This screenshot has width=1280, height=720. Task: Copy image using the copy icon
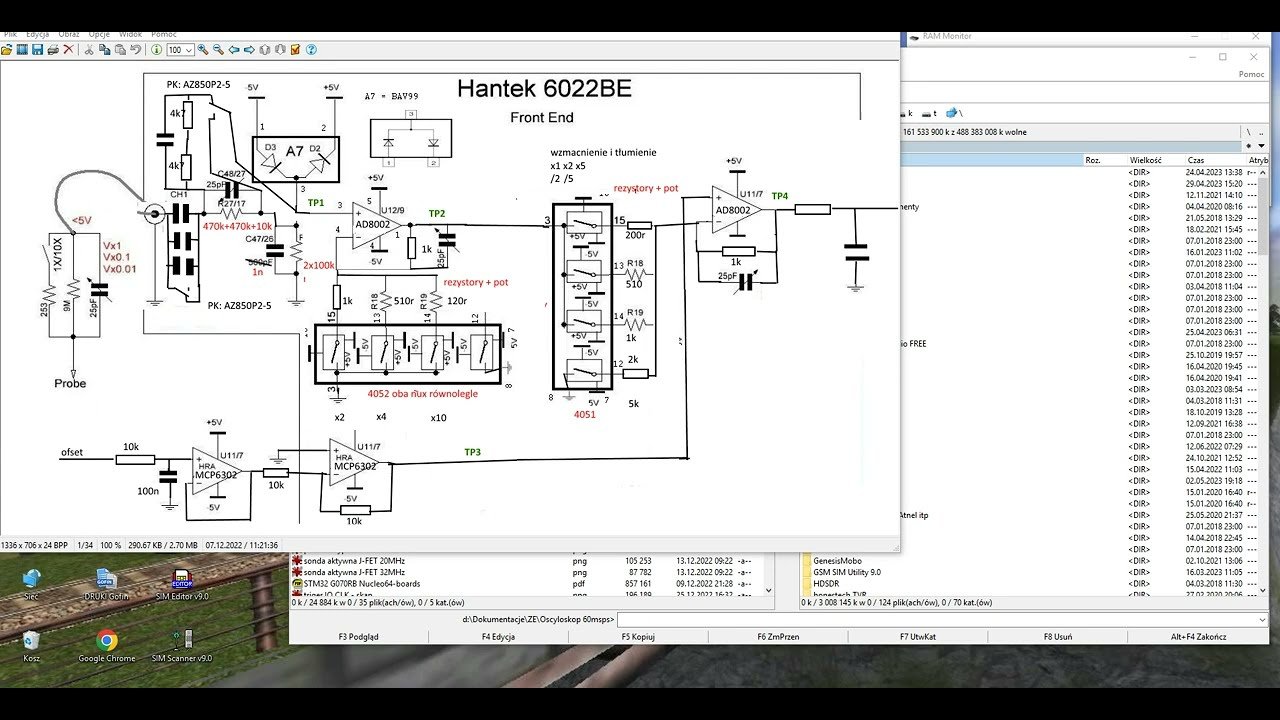(x=104, y=49)
